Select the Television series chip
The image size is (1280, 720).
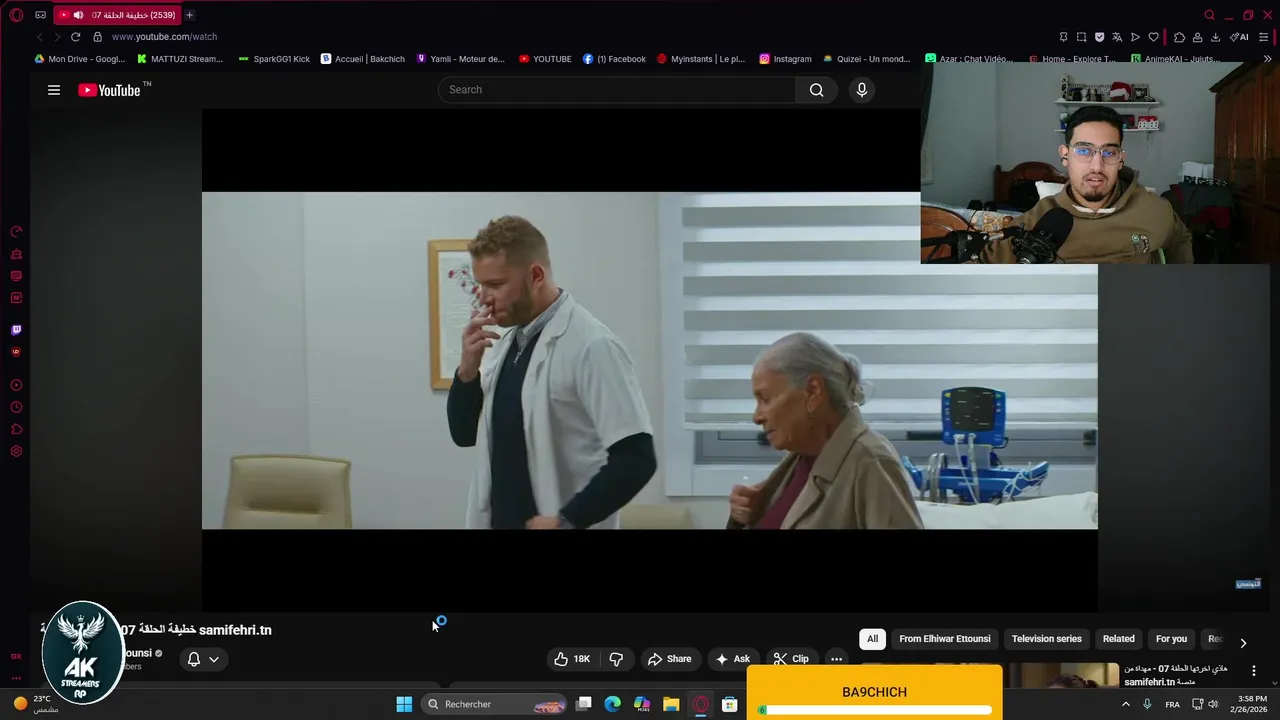click(1047, 639)
